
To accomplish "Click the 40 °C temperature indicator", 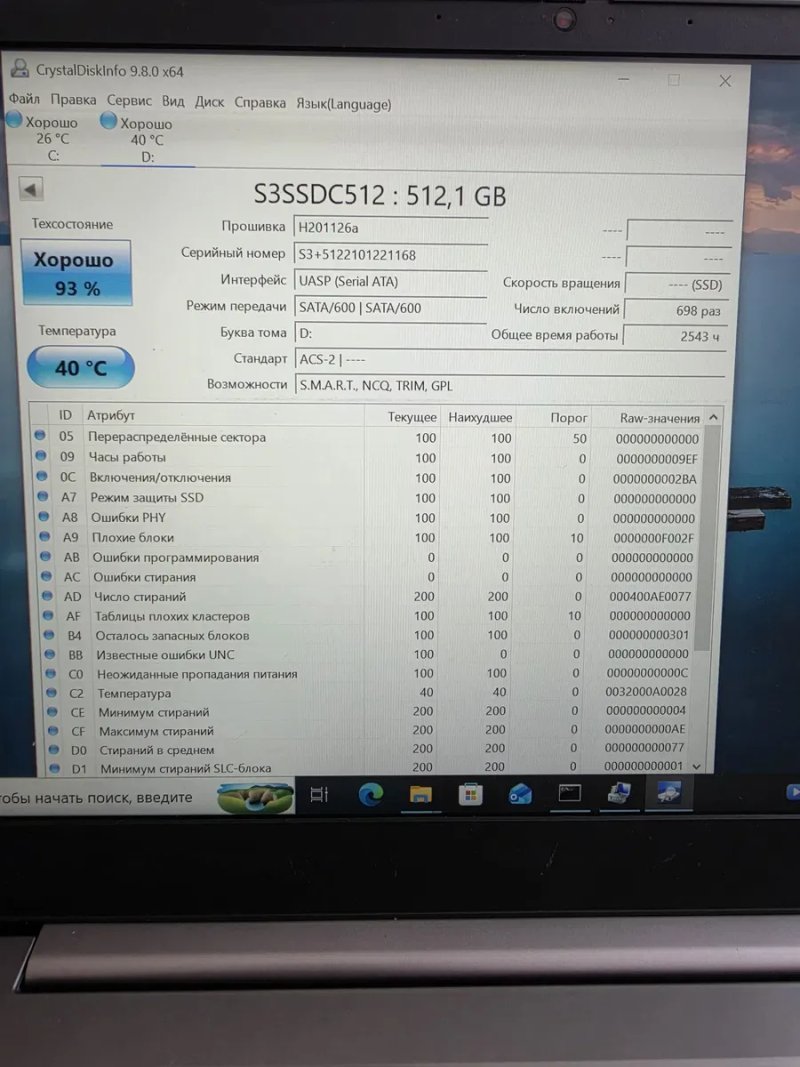I will point(81,367).
